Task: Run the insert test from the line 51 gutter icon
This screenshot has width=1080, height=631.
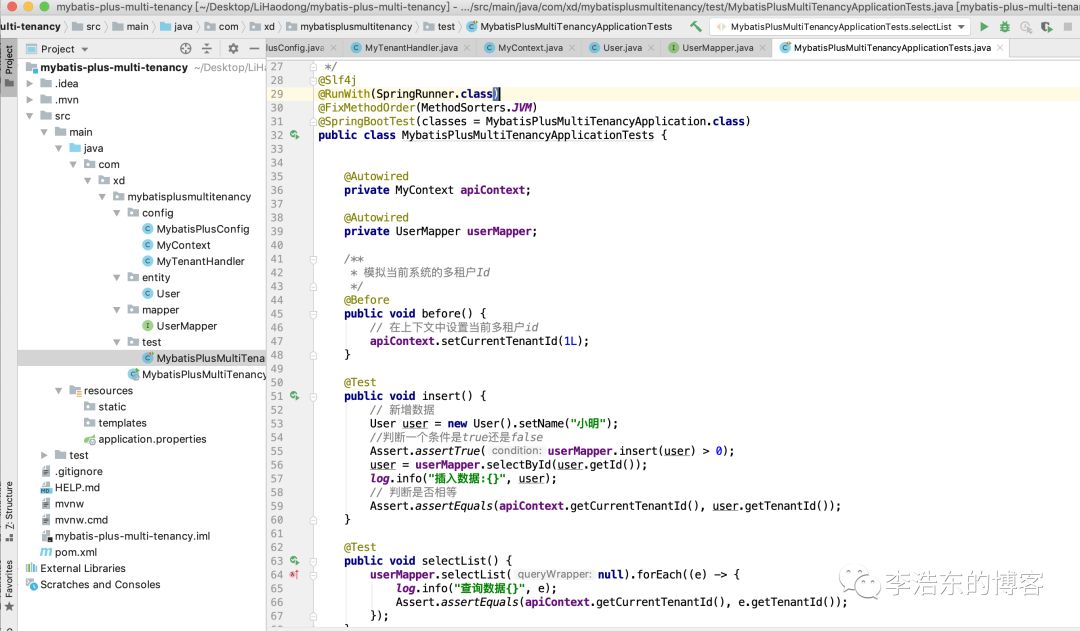Action: (294, 396)
